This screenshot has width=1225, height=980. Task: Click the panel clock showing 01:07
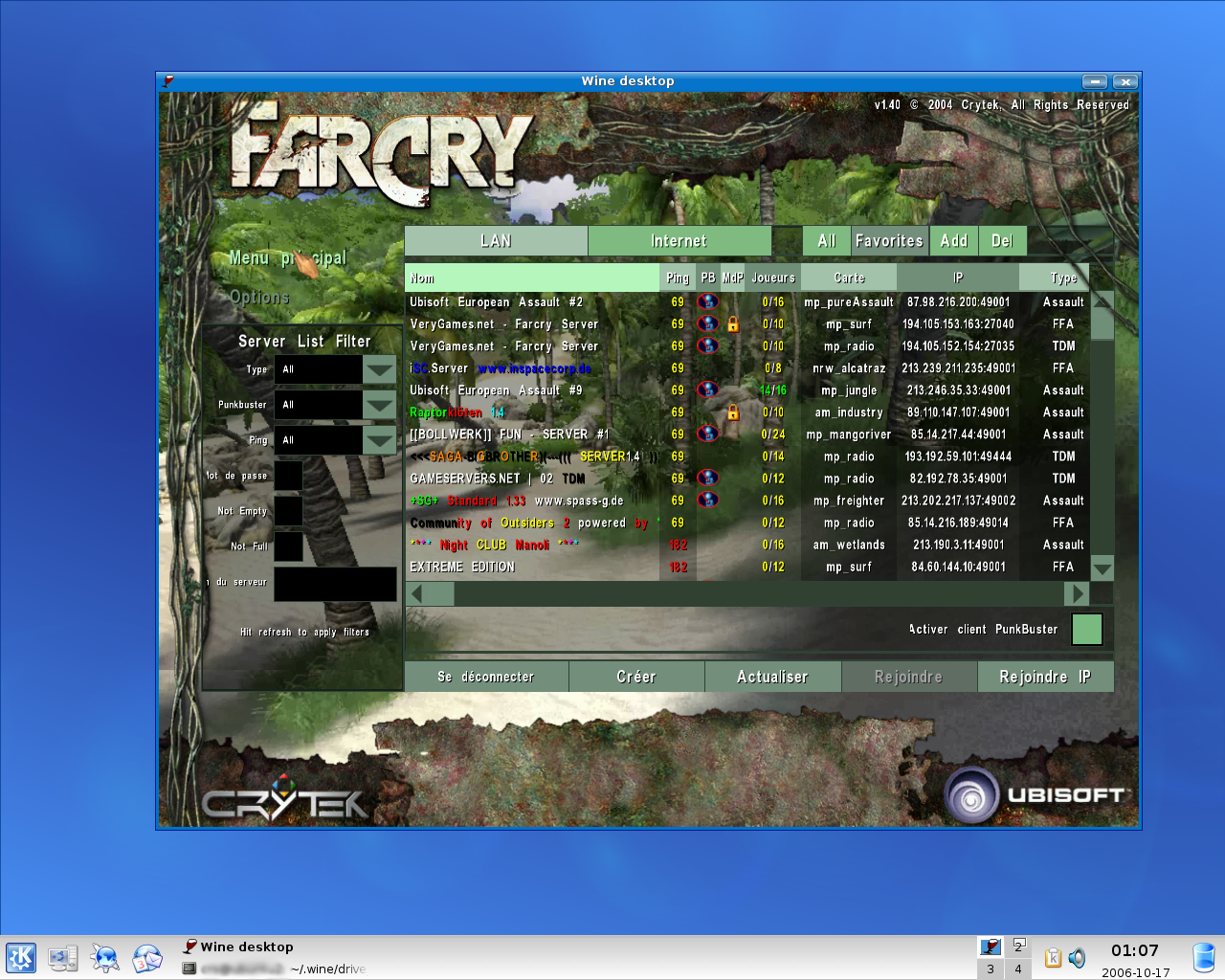click(x=1135, y=950)
